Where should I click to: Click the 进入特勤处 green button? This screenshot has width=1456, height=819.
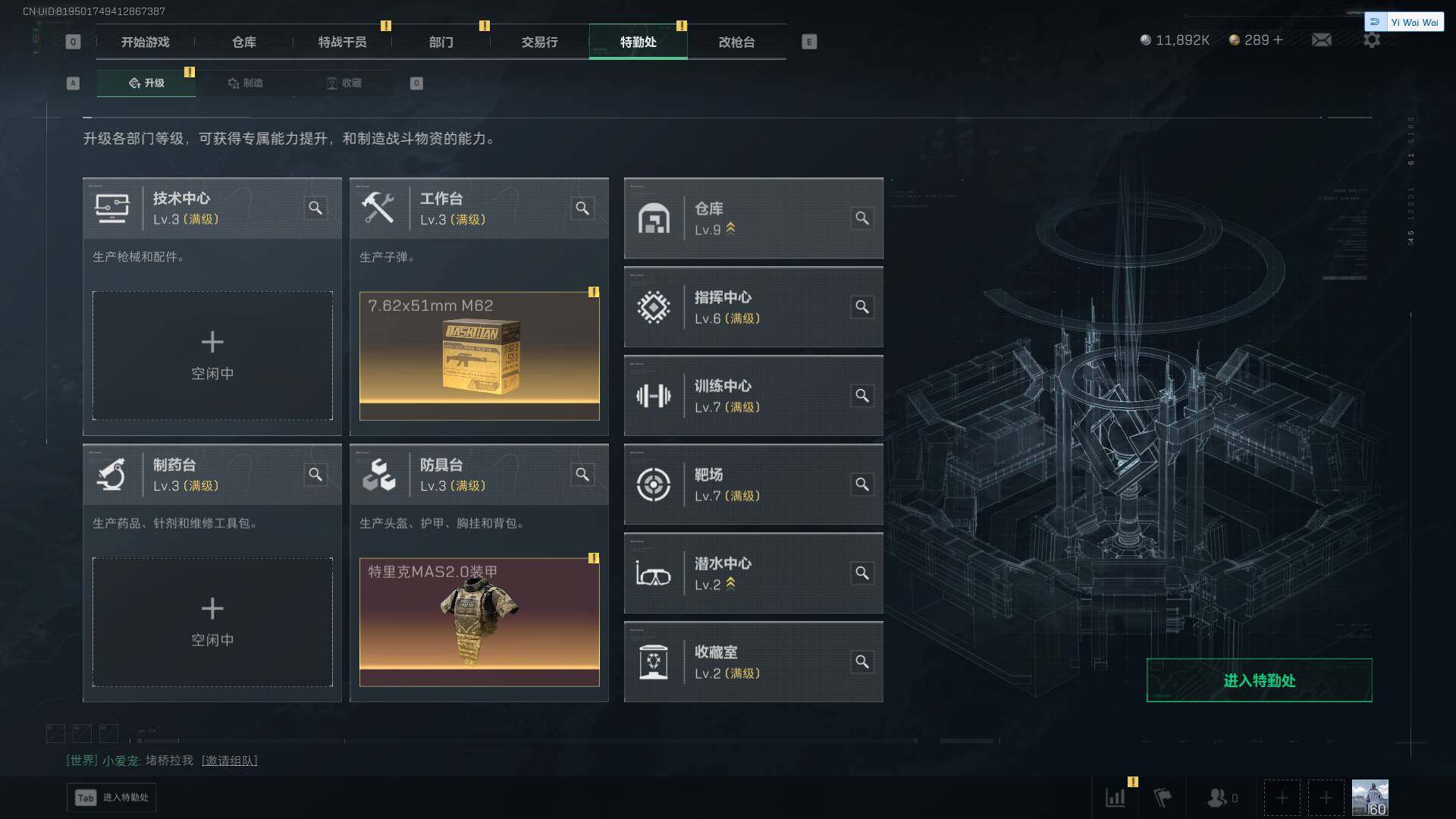(1259, 680)
